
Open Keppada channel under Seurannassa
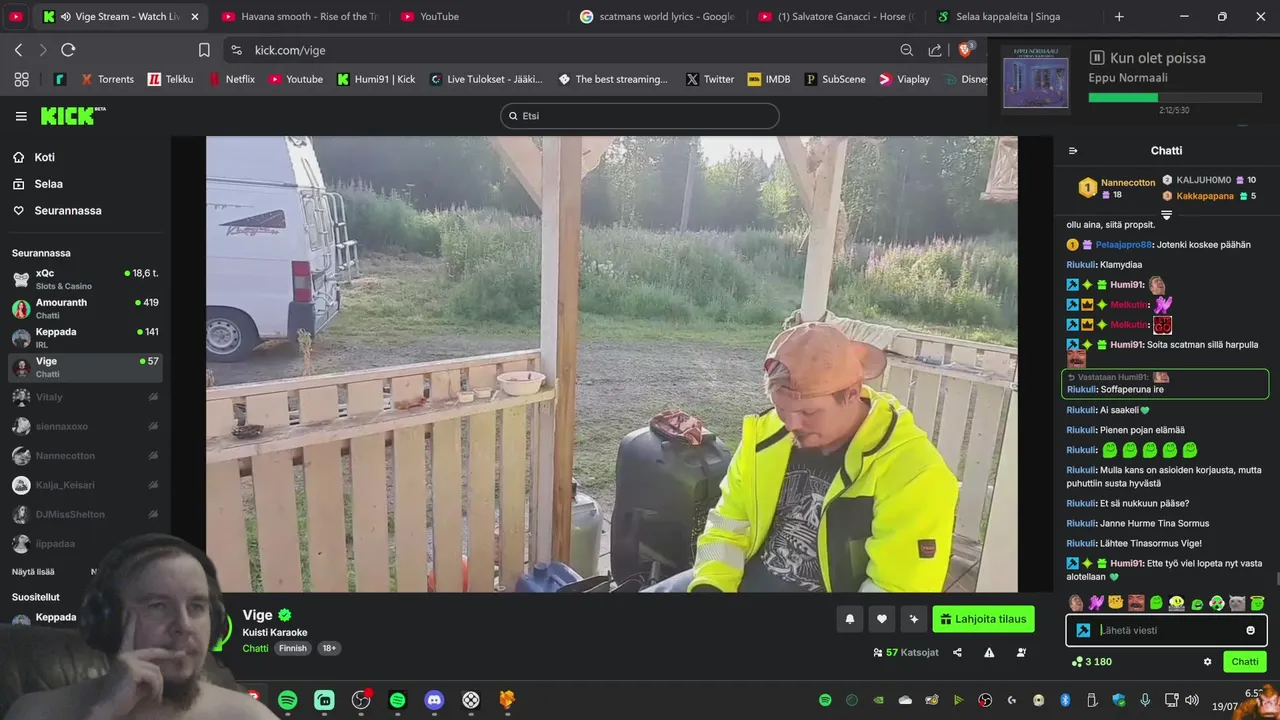86,337
